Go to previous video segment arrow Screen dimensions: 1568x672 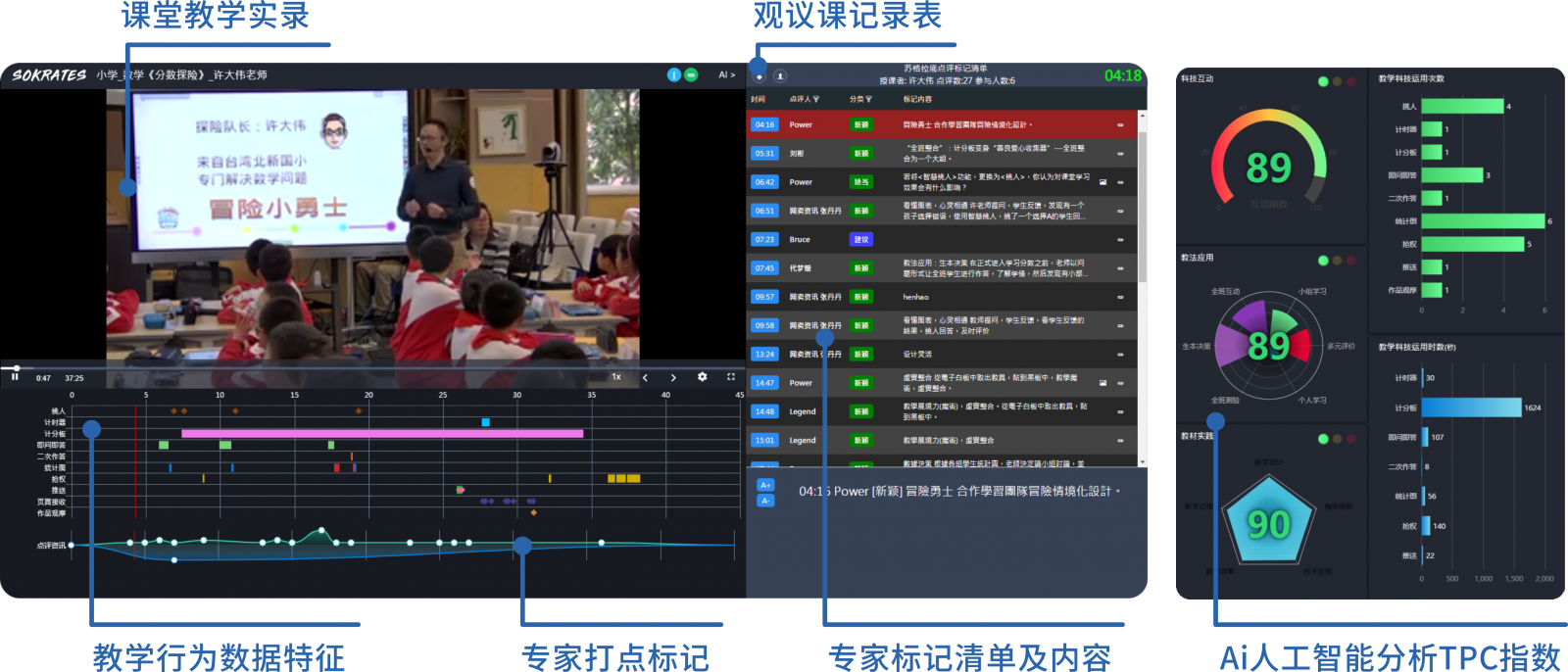tap(645, 377)
